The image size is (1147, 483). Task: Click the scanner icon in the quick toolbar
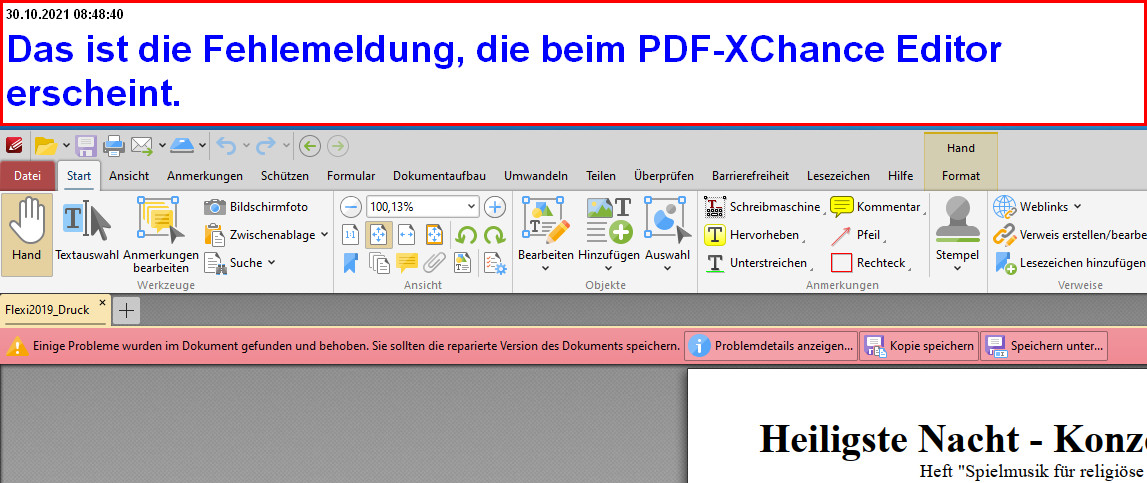[181, 146]
